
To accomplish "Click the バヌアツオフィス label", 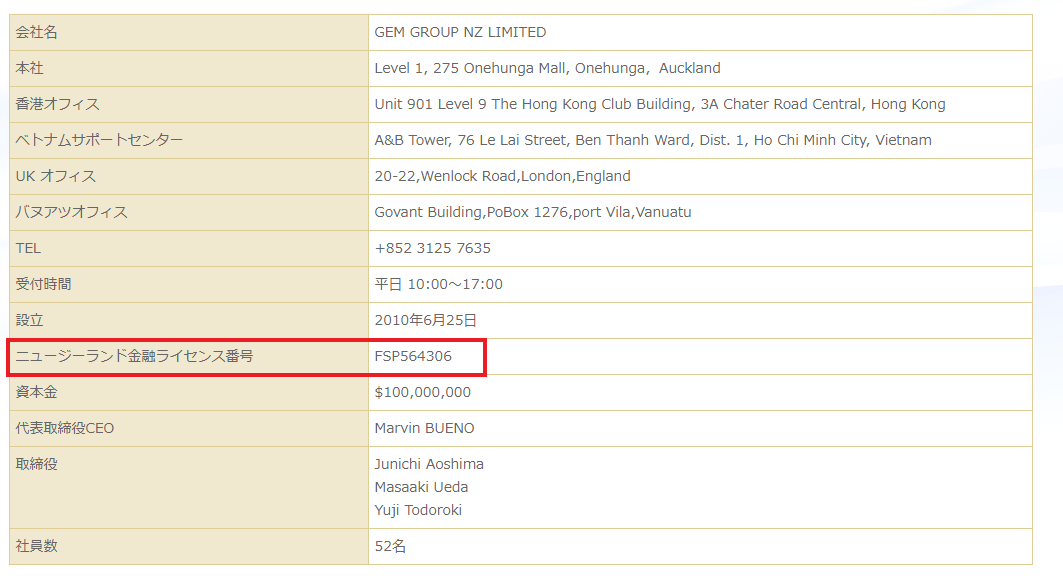I will point(71,212).
